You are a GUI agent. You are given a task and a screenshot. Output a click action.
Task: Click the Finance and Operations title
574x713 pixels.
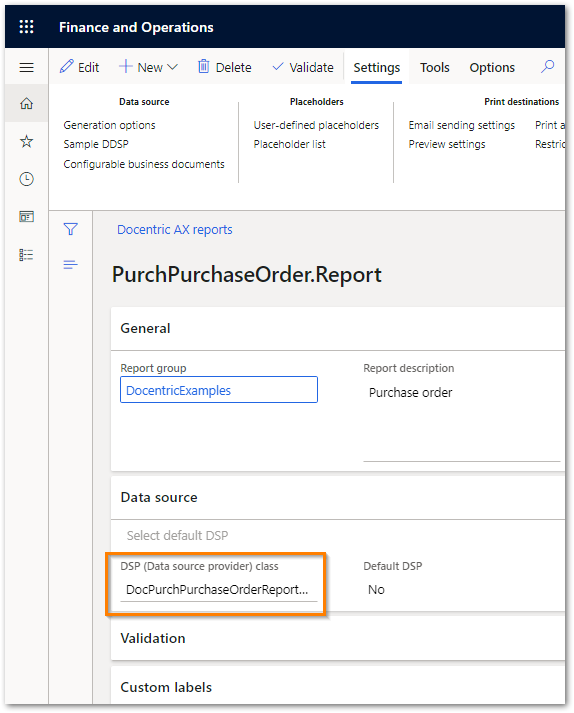(136, 27)
